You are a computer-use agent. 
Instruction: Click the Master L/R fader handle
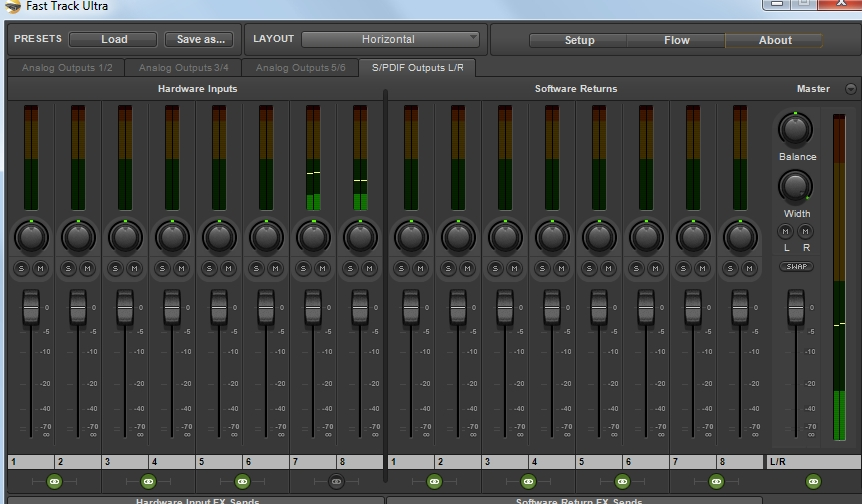coord(796,307)
